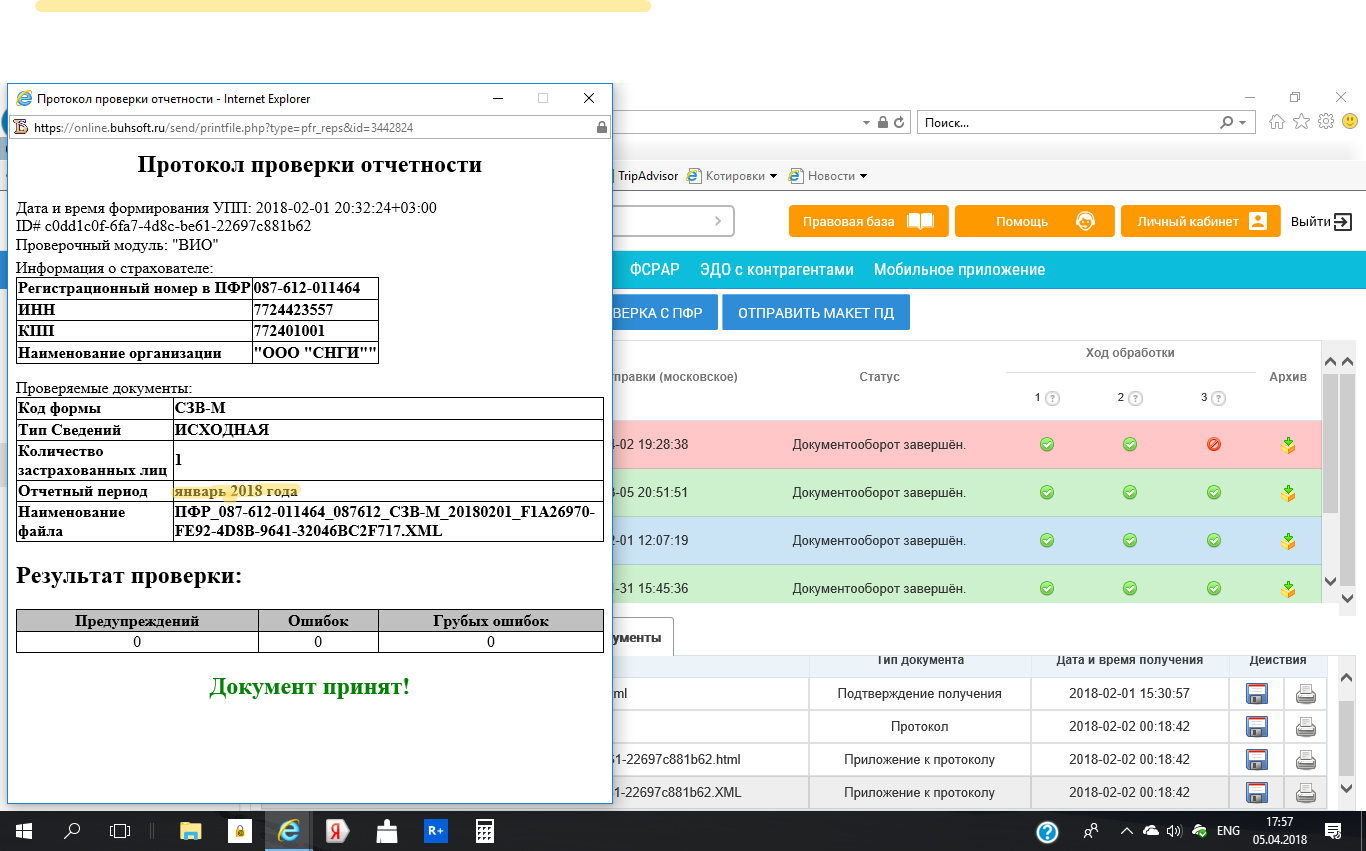Click the refresh icon in address bar
The height and width of the screenshot is (851, 1366).
tap(899, 123)
